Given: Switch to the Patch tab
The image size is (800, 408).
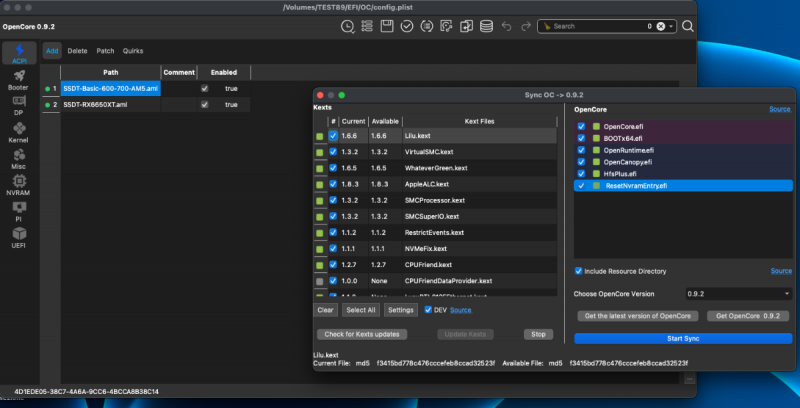Looking at the screenshot, I should pos(105,50).
